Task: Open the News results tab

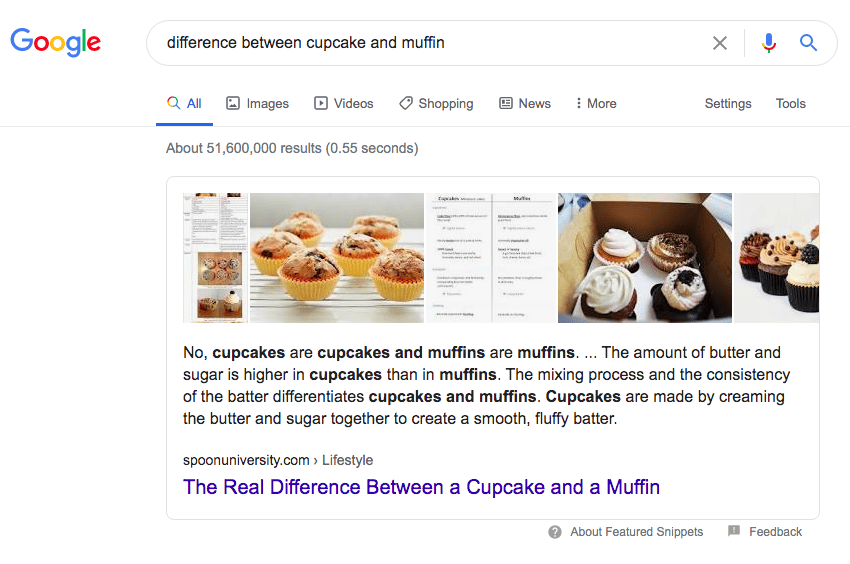Action: (x=524, y=103)
